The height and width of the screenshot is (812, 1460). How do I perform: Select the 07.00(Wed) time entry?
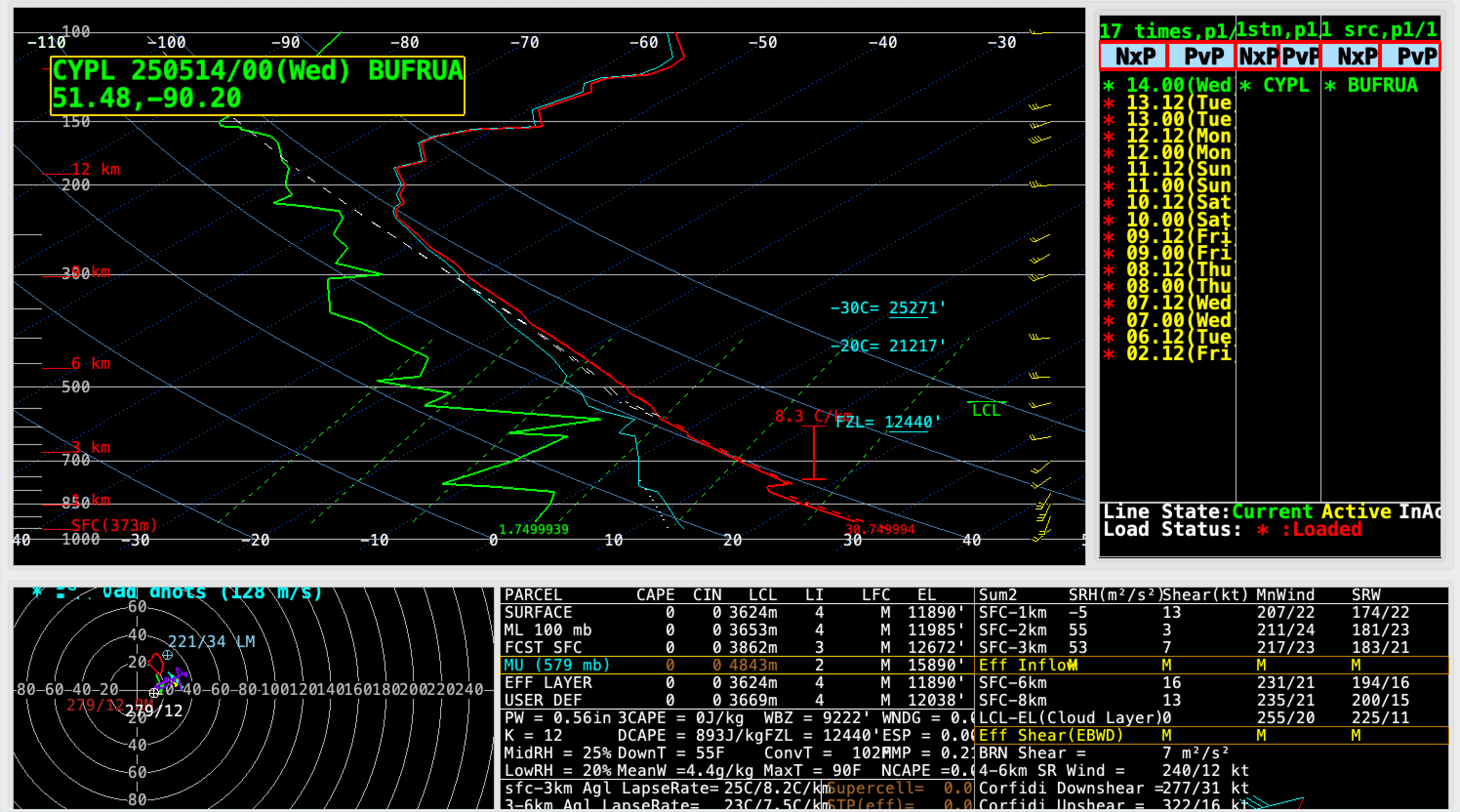(1168, 320)
